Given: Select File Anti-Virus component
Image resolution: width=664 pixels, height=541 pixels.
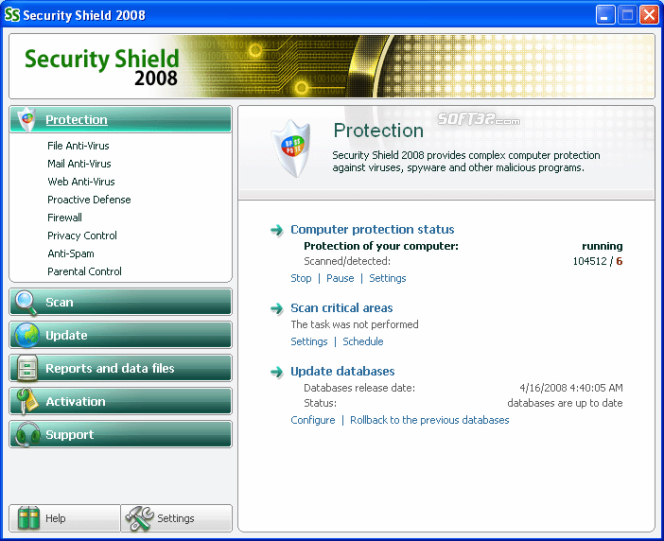Looking at the screenshot, I should [78, 146].
